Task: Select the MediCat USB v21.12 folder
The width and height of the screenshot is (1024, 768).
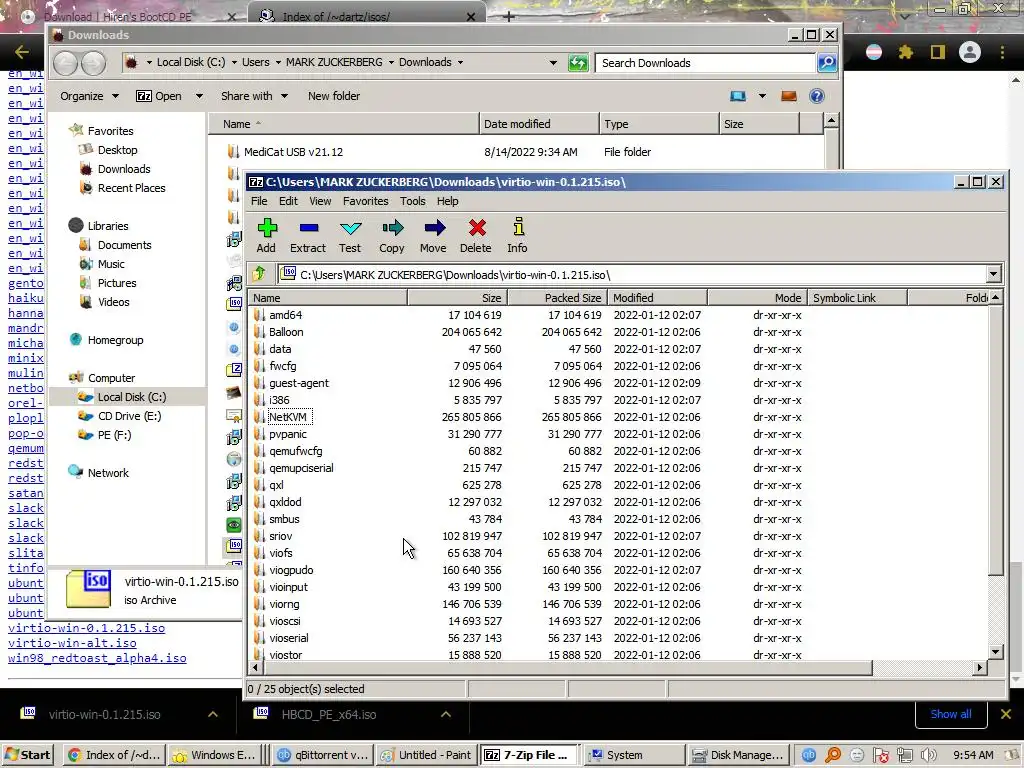Action: click(x=293, y=152)
